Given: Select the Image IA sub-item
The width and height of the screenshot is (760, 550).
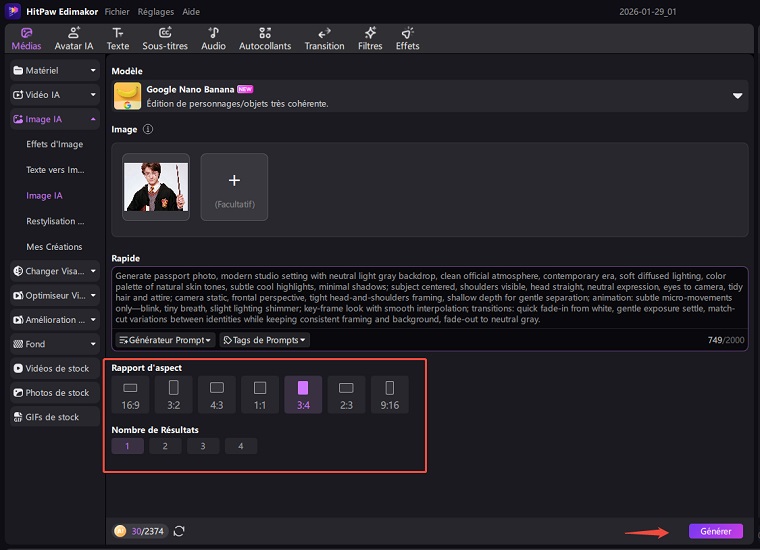Looking at the screenshot, I should point(44,195).
